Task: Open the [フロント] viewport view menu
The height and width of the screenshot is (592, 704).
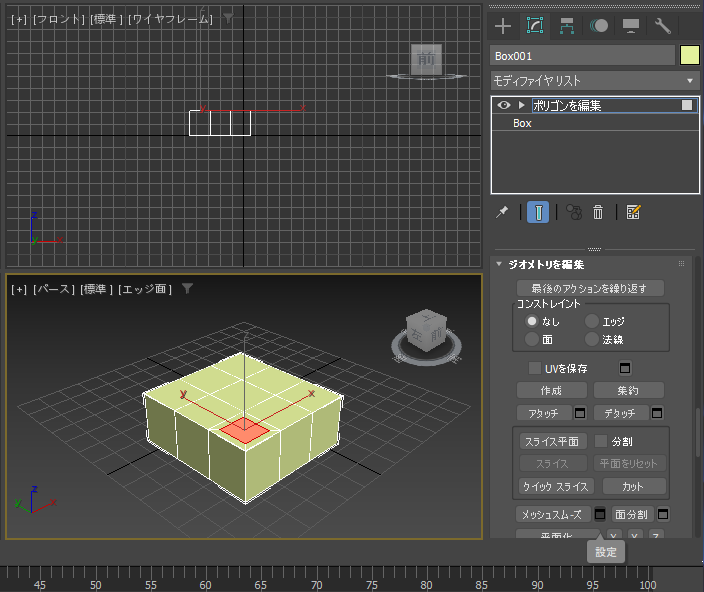Action: pos(59,19)
